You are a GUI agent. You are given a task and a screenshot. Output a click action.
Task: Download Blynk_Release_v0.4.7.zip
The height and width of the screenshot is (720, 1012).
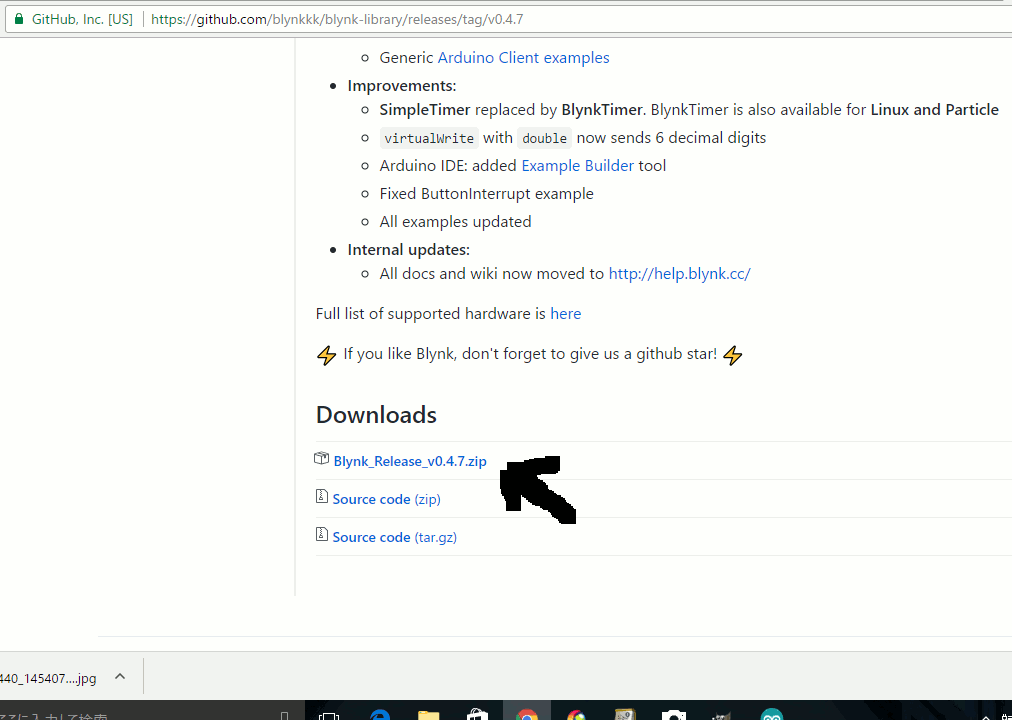coord(410,461)
